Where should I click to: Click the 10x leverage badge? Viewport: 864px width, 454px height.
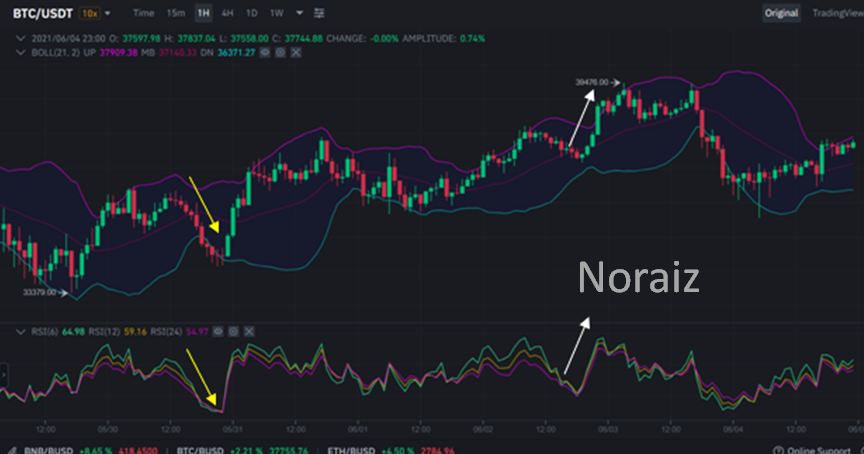(89, 13)
